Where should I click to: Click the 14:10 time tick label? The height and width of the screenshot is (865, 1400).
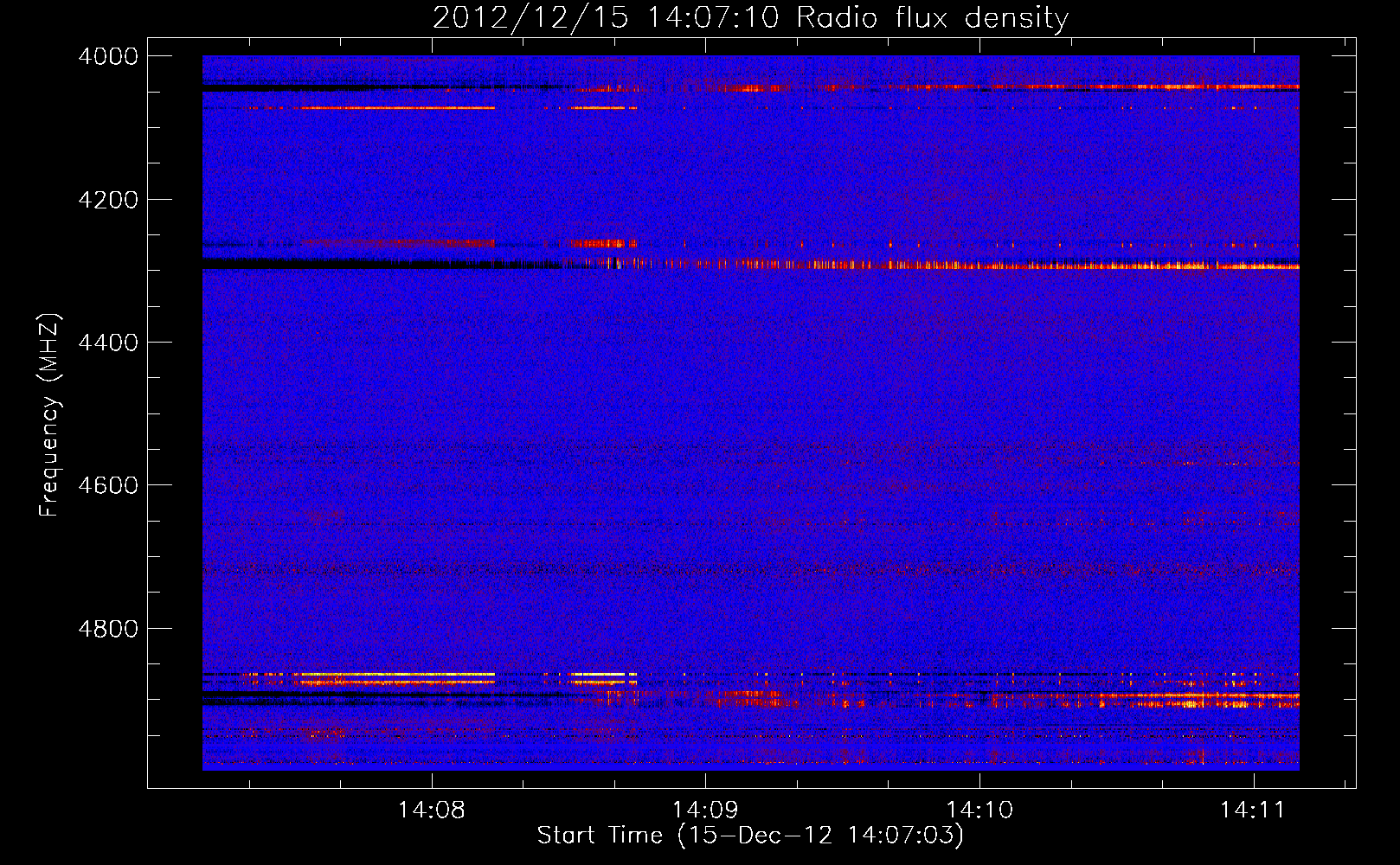click(x=979, y=811)
